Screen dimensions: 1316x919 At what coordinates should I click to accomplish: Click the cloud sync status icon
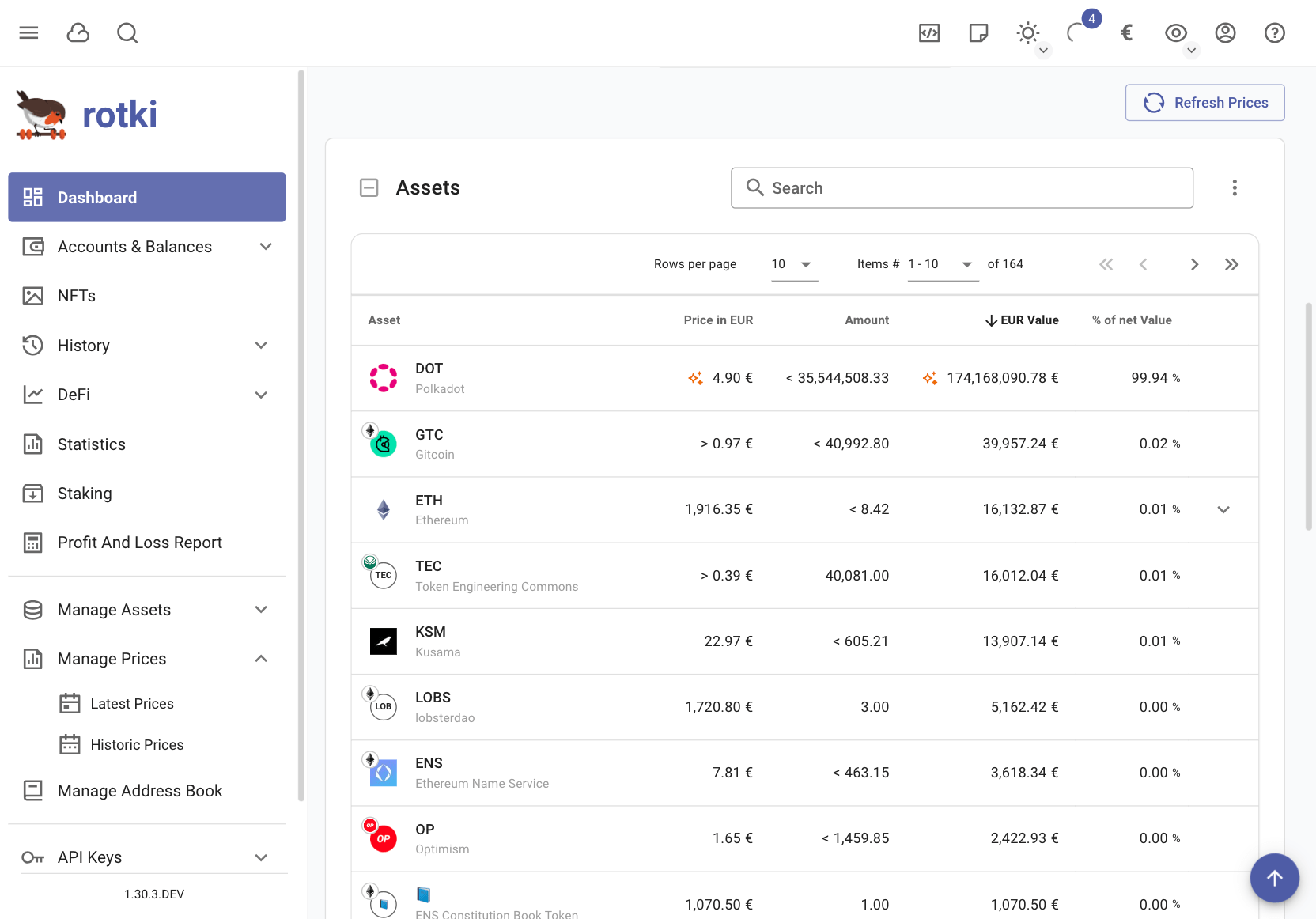click(x=78, y=32)
